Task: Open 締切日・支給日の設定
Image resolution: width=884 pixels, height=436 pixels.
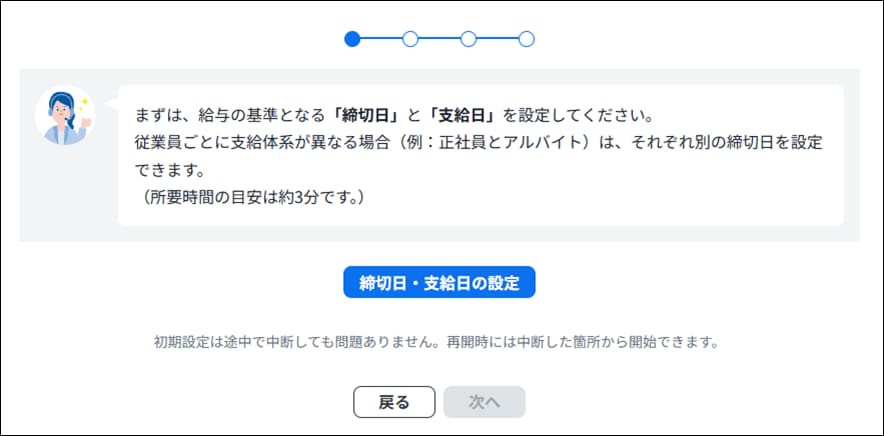Action: [439, 282]
